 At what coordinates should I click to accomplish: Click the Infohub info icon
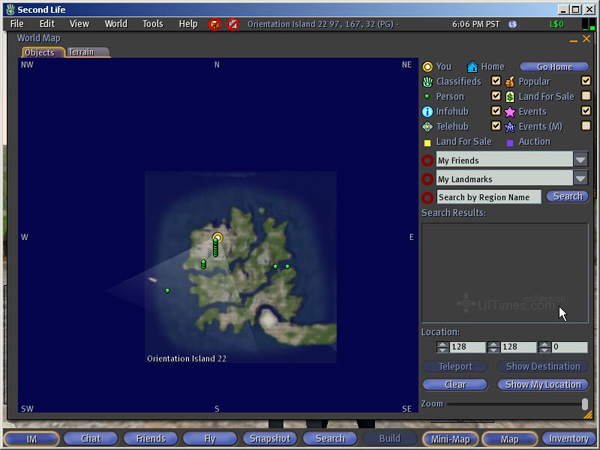(427, 112)
